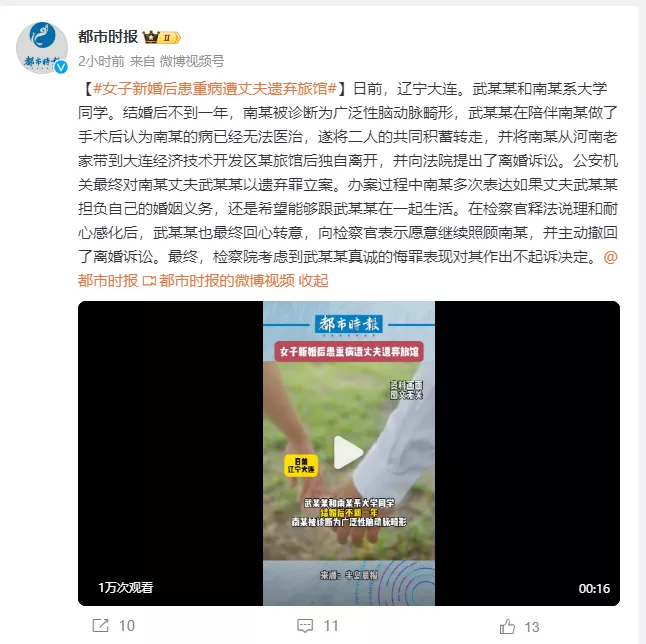This screenshot has height=644, width=646.
Task: Open the 都市时报的微博视频 link
Action: tap(227, 281)
